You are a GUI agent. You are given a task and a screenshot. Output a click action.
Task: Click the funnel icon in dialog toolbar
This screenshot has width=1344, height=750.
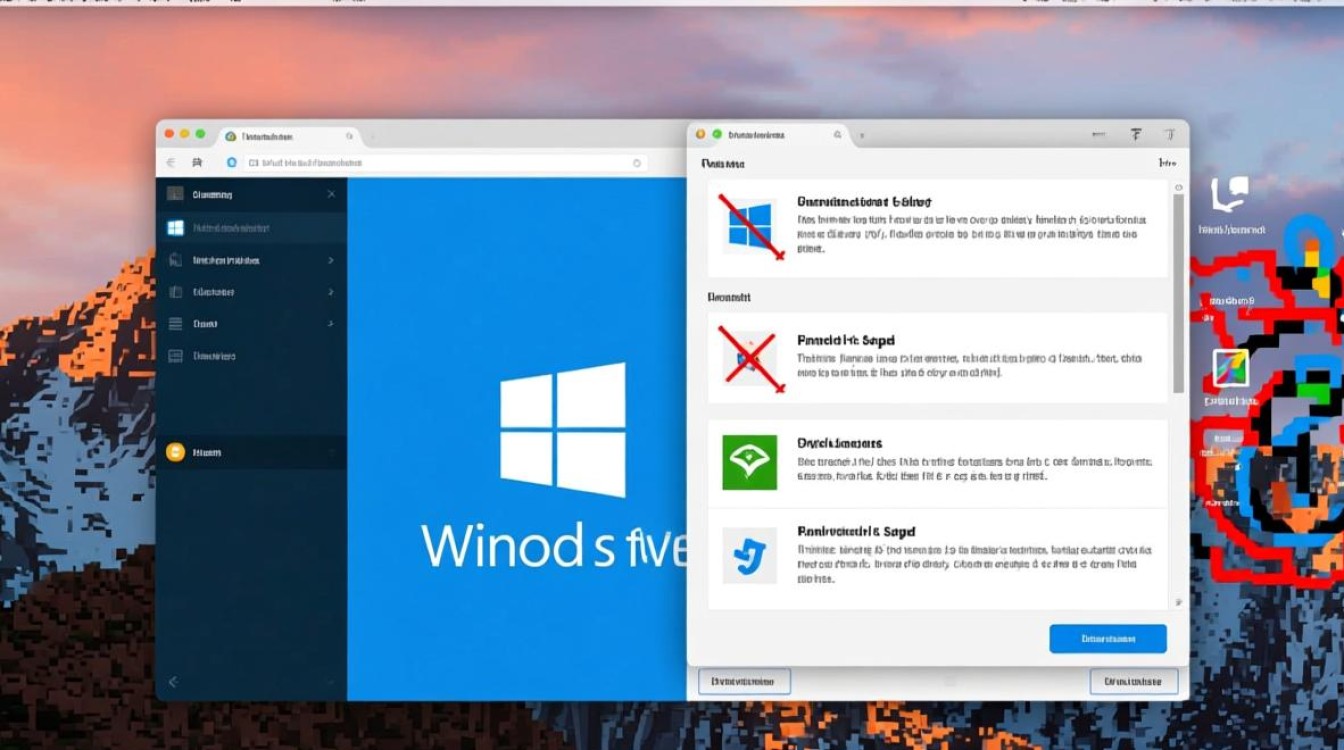coord(1135,133)
